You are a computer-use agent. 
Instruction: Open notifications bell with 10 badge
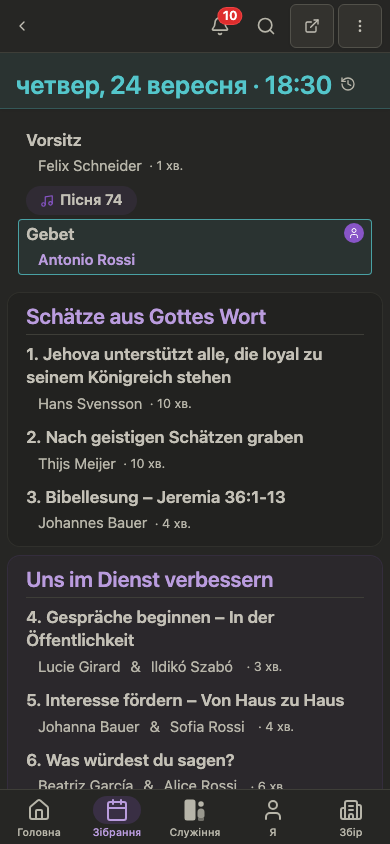pyautogui.click(x=220, y=26)
